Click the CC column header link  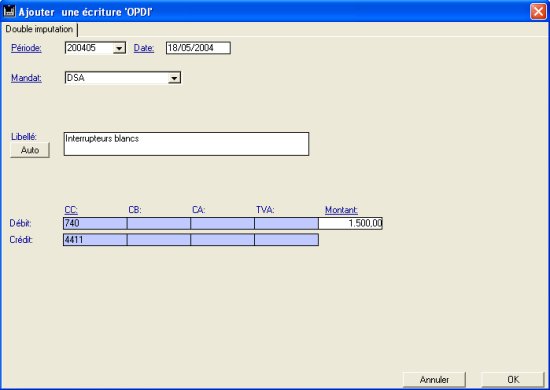(71, 210)
